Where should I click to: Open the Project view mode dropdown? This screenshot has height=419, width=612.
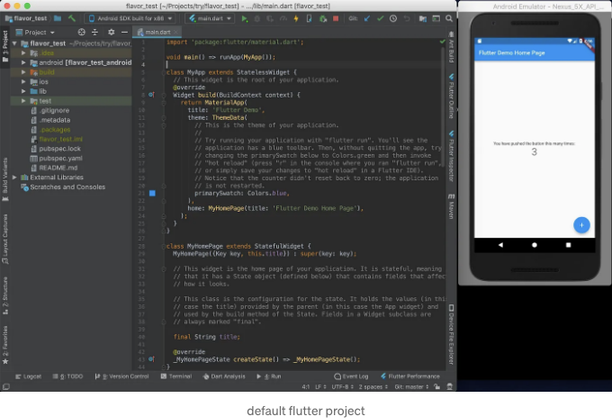pyautogui.click(x=35, y=32)
